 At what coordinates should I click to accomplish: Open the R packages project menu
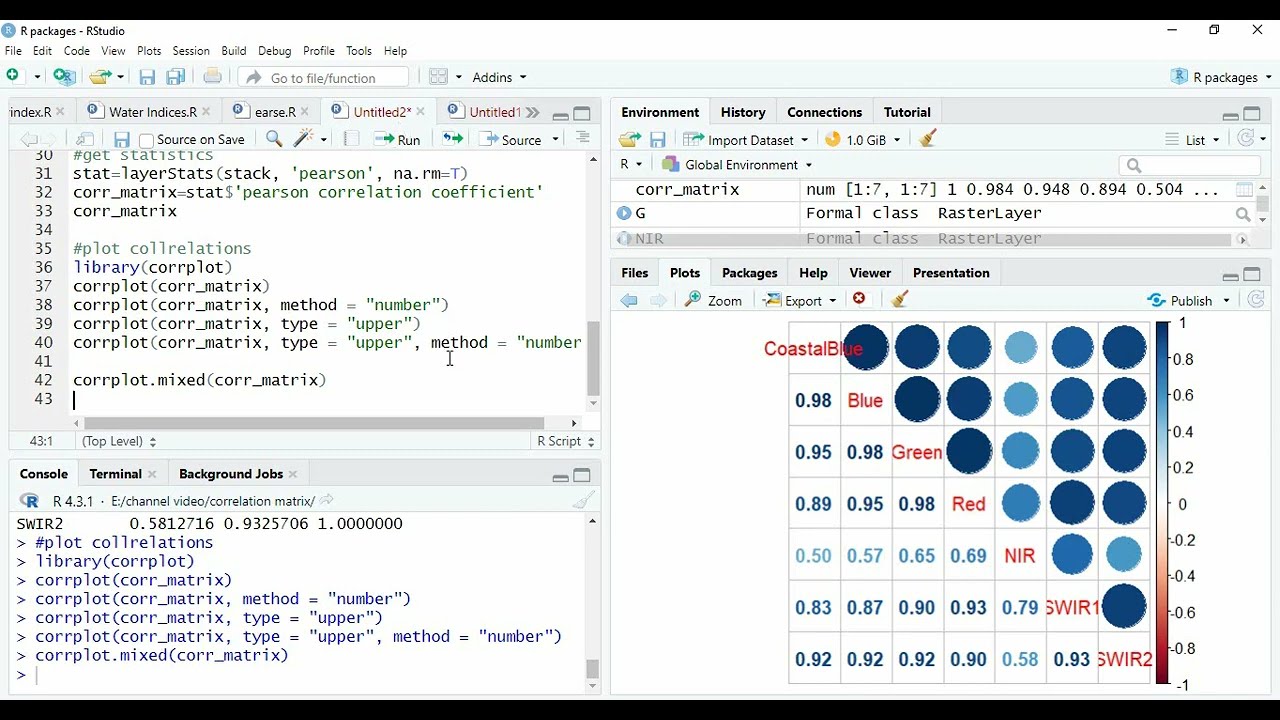click(1221, 77)
